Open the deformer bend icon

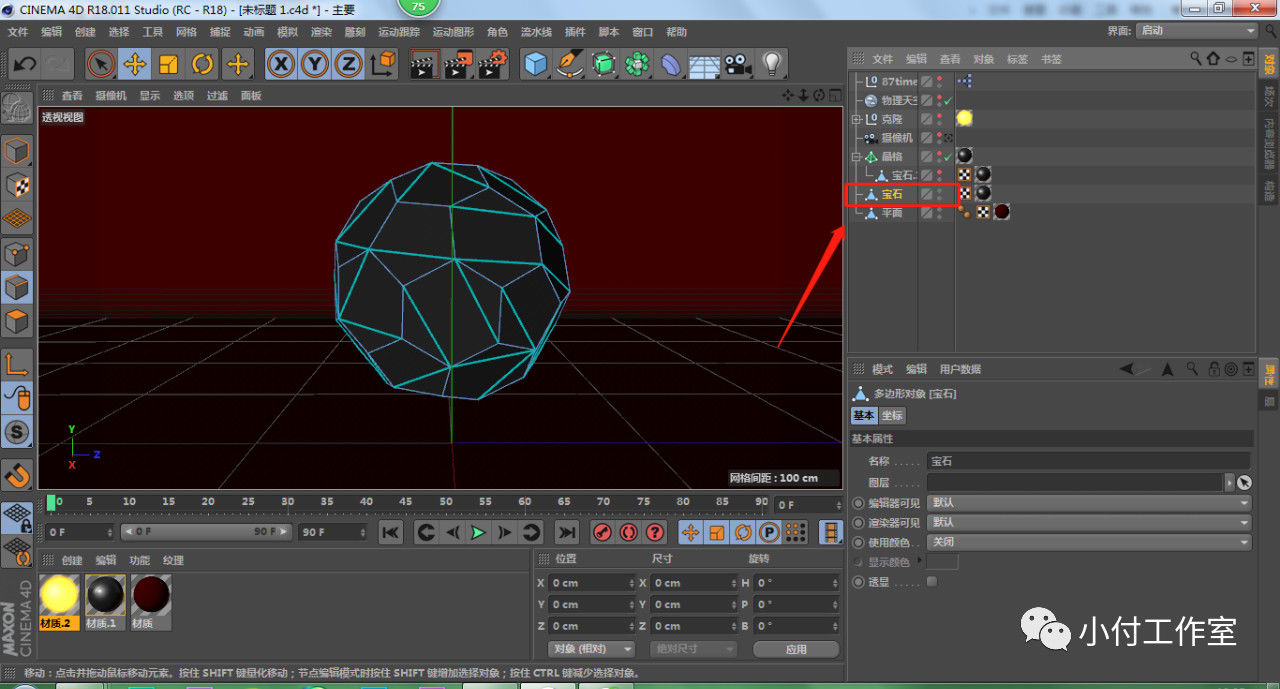click(671, 65)
